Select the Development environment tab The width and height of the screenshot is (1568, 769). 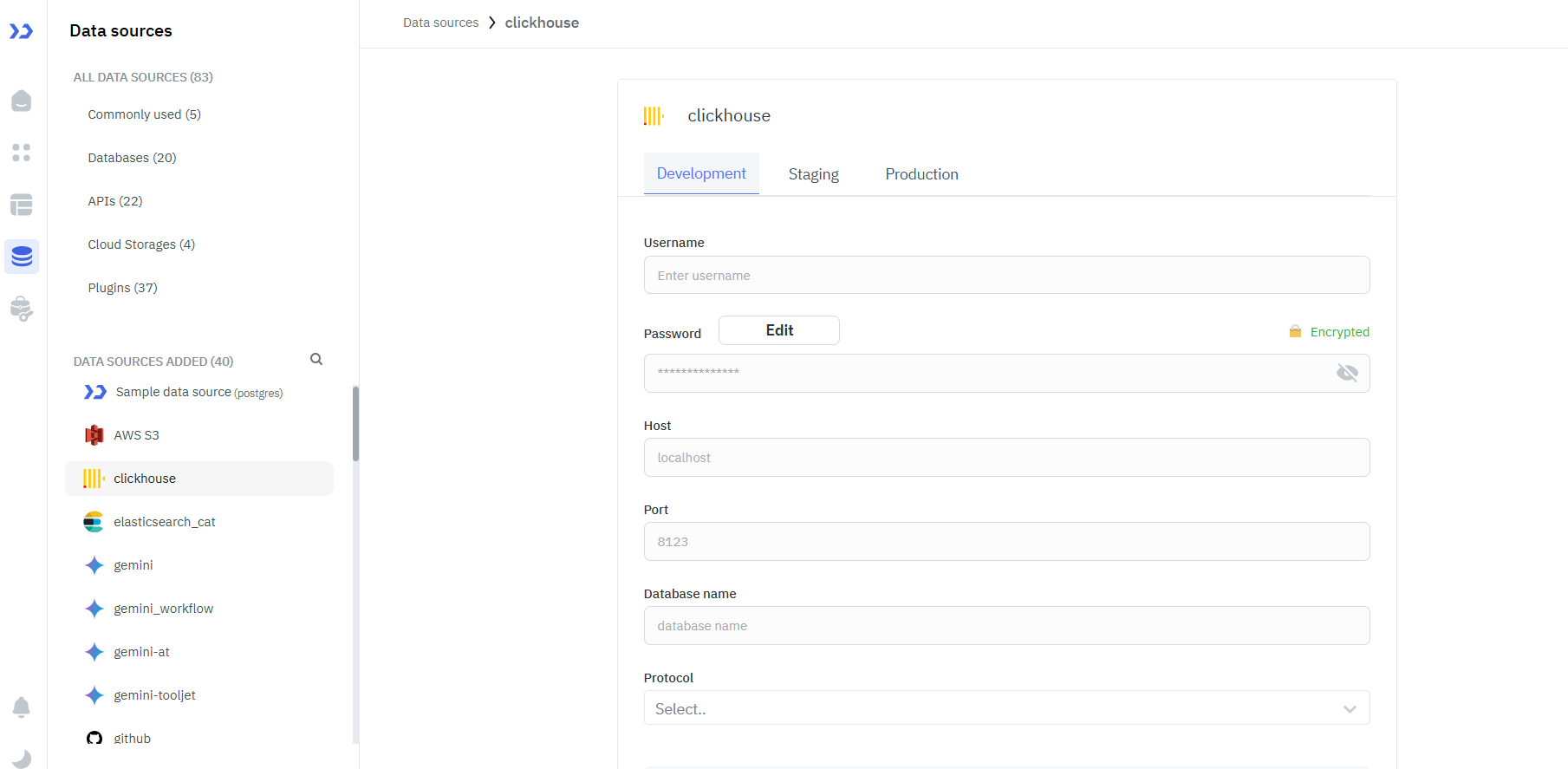tap(701, 173)
